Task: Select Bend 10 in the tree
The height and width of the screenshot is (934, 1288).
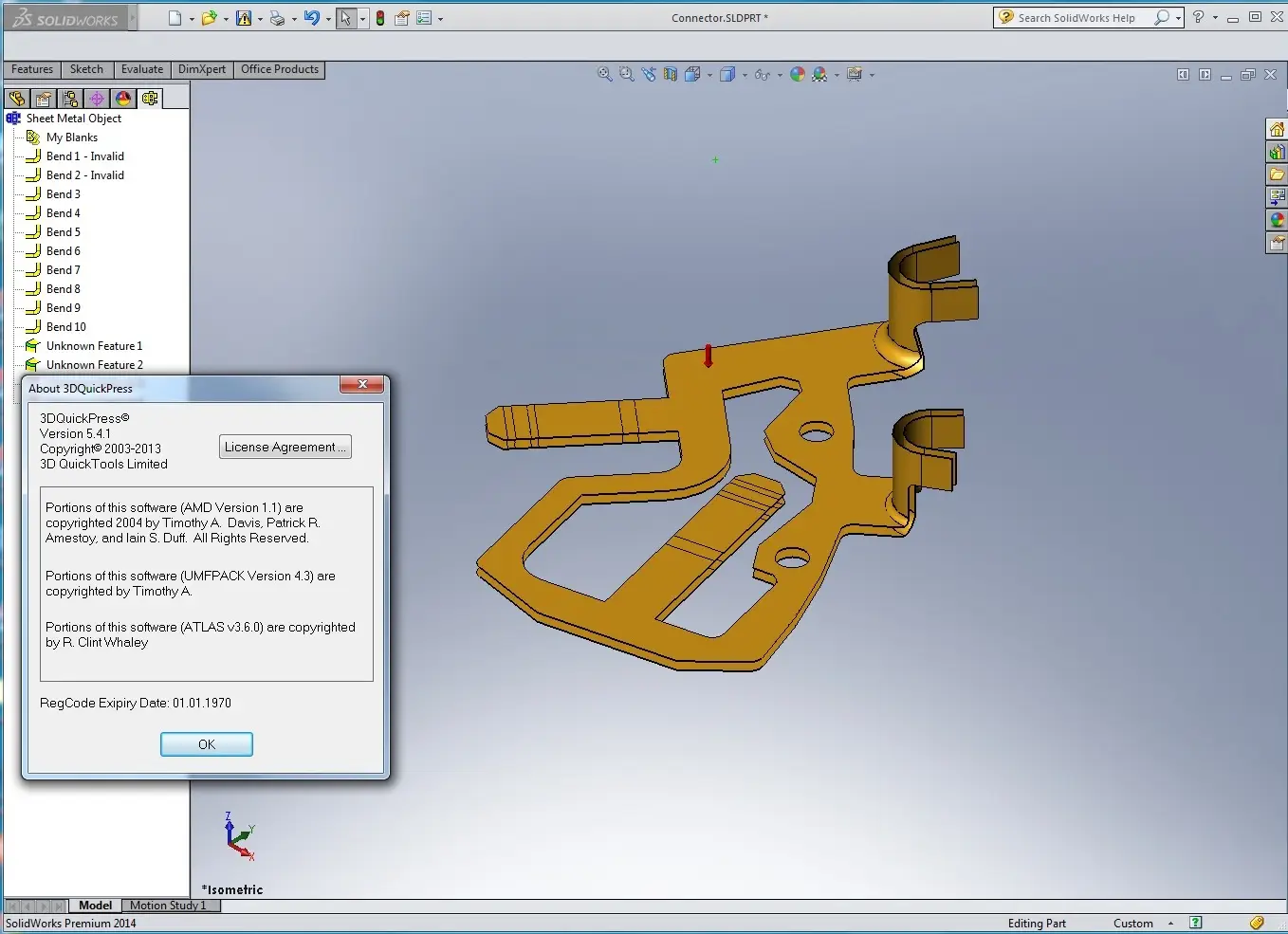Action: point(66,327)
